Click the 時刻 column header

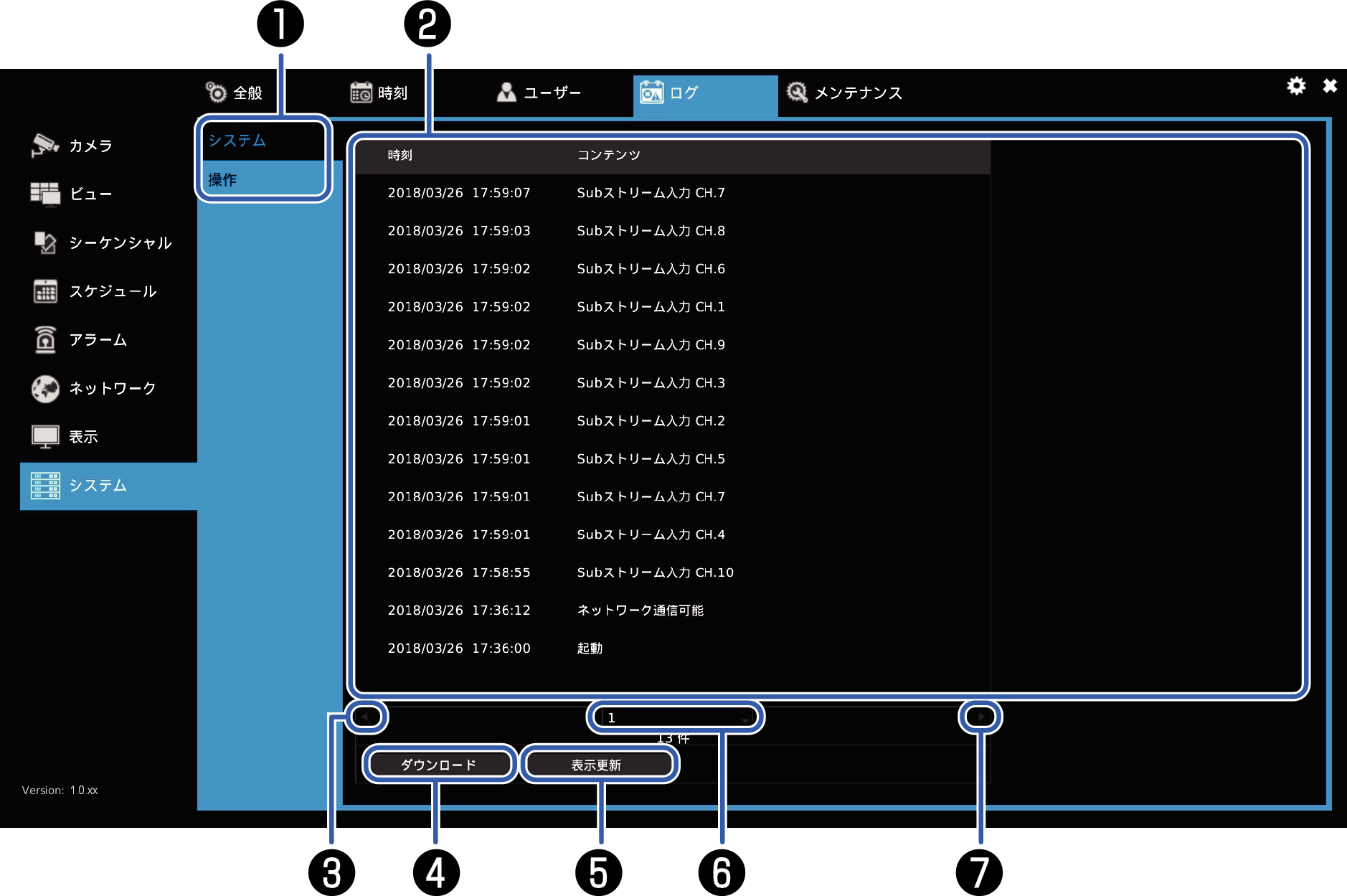pyautogui.click(x=400, y=155)
